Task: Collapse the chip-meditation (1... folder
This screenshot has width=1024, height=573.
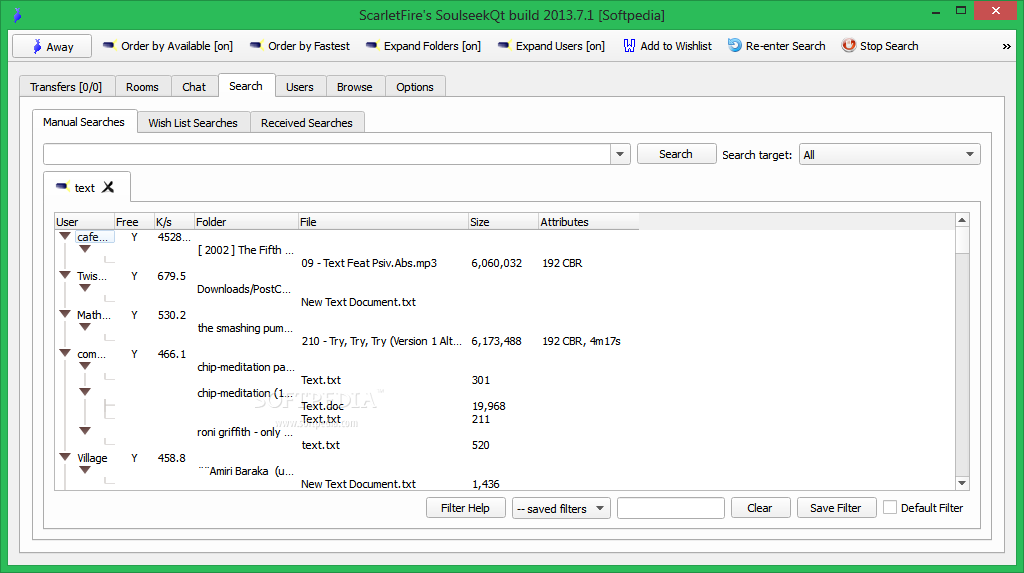Action: (85, 391)
